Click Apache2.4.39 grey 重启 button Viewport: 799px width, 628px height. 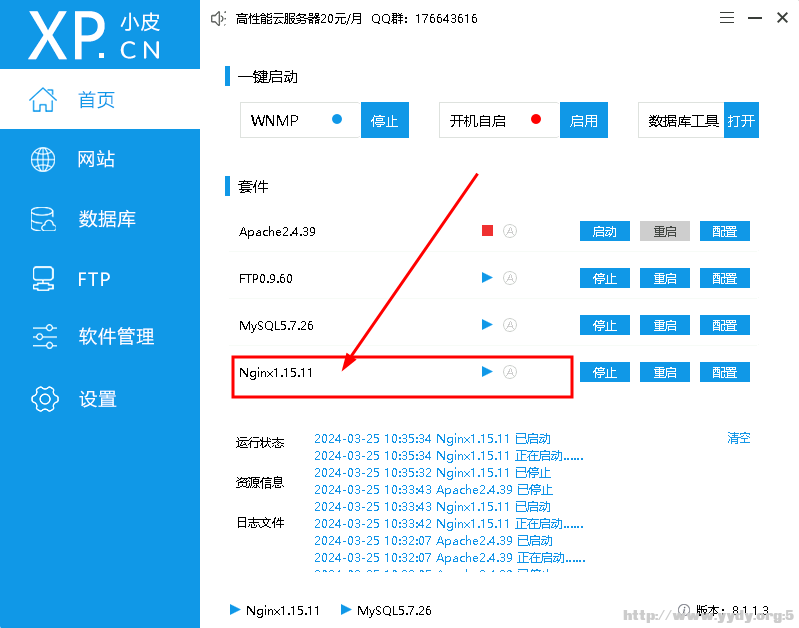(x=665, y=231)
